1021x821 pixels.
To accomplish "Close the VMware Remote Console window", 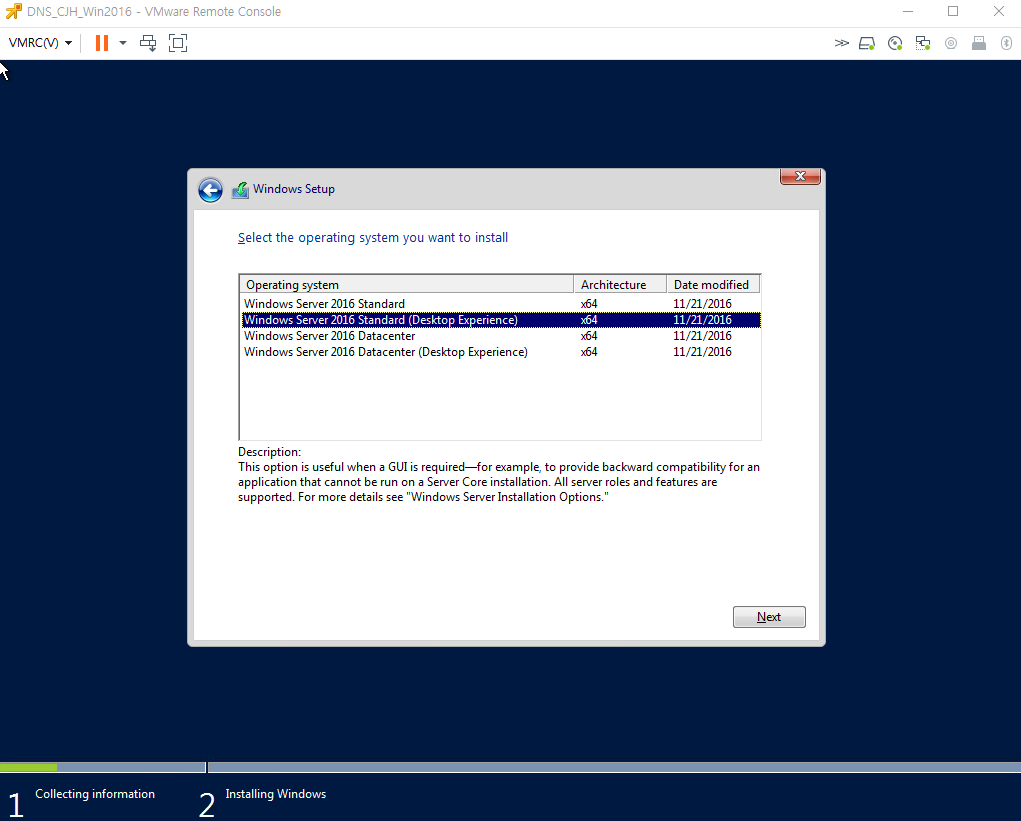I will pyautogui.click(x=998, y=12).
